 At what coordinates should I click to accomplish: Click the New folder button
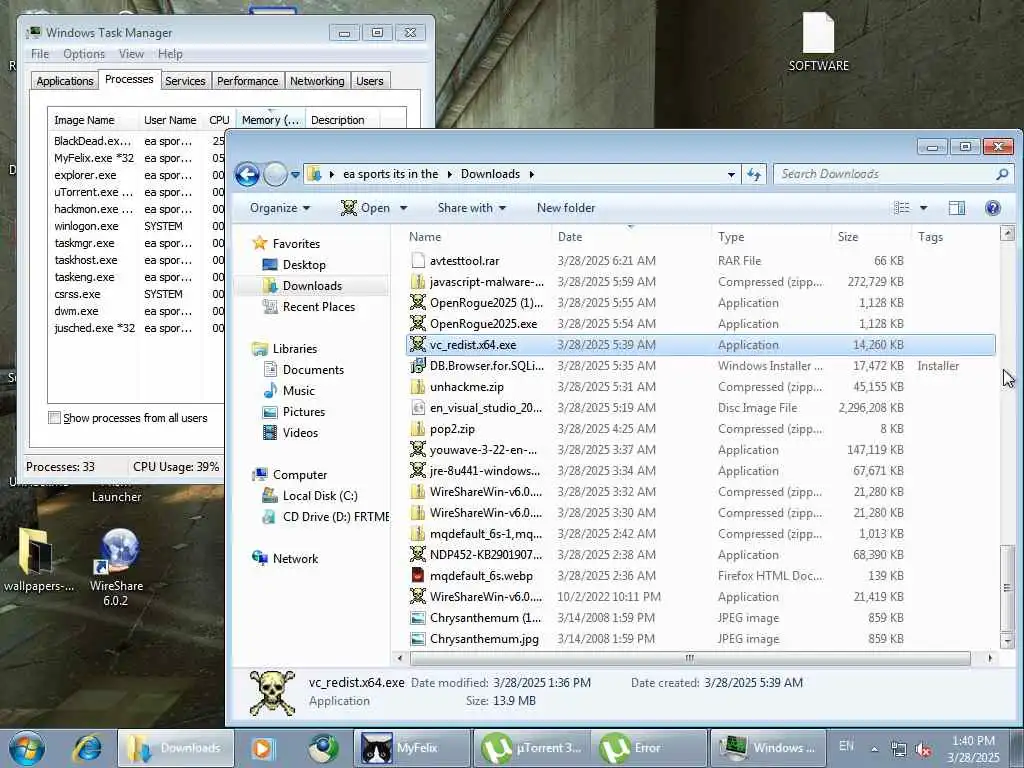566,208
